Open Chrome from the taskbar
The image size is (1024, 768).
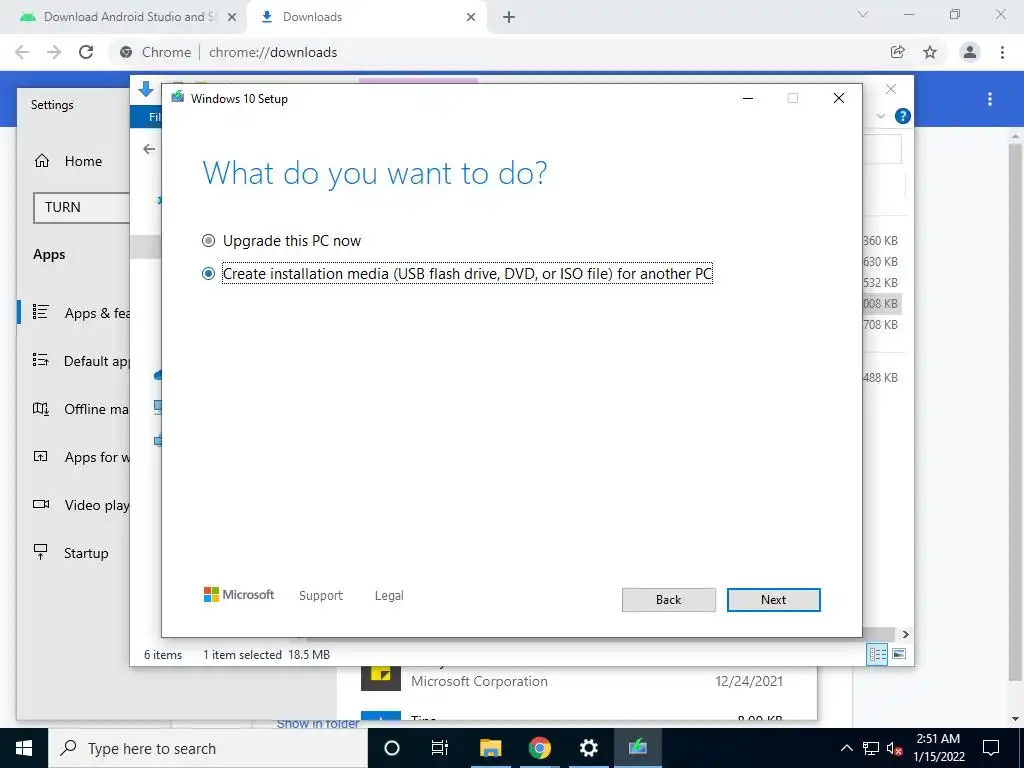pyautogui.click(x=539, y=748)
